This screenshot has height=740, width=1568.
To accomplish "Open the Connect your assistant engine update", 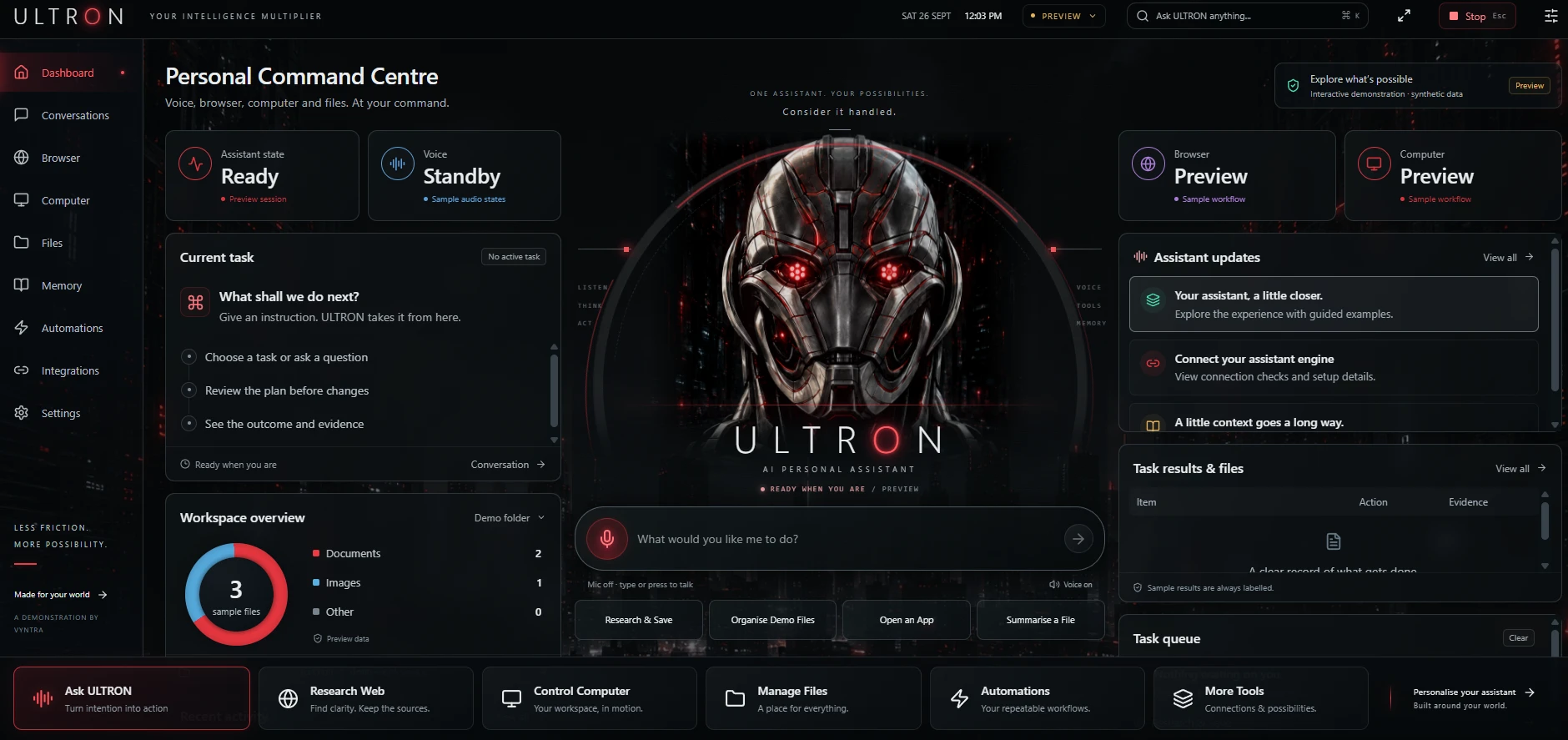I will coord(1334,368).
